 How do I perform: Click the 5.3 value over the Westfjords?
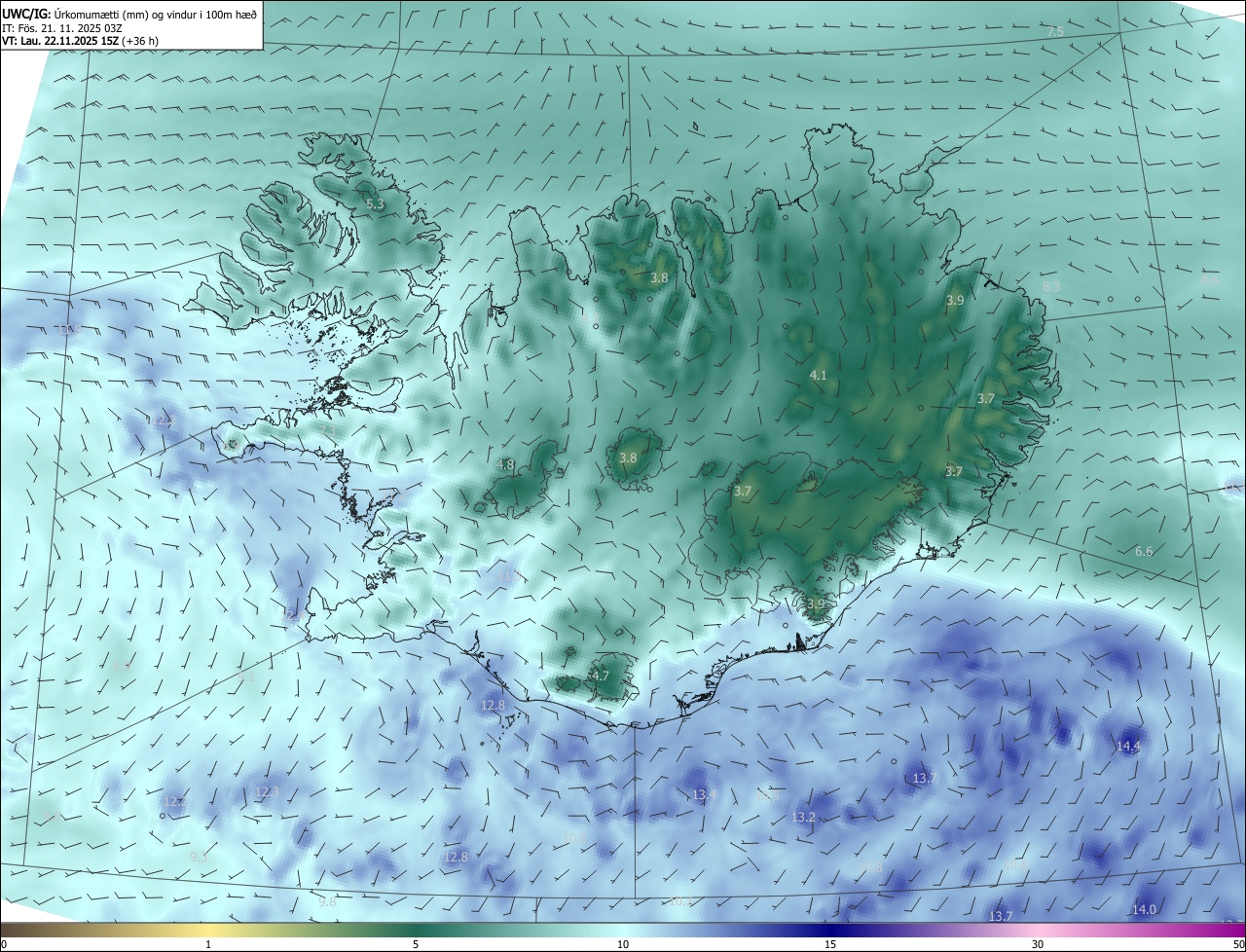click(x=375, y=204)
